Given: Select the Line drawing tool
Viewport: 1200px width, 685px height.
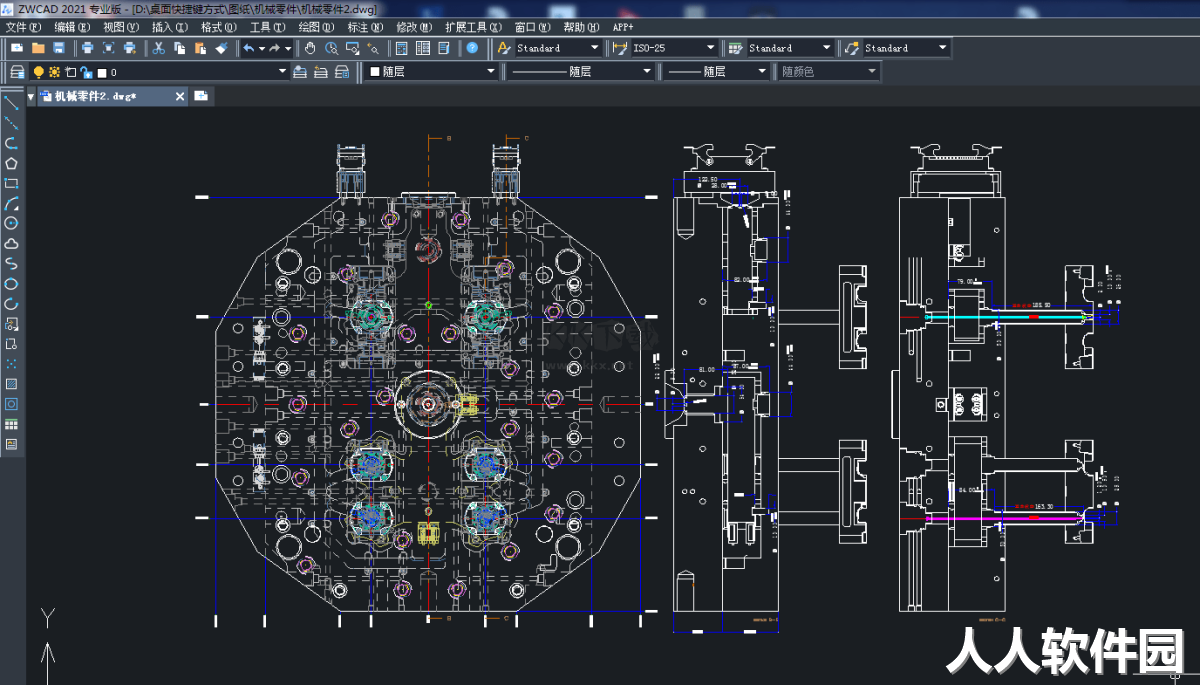Looking at the screenshot, I should (12, 103).
